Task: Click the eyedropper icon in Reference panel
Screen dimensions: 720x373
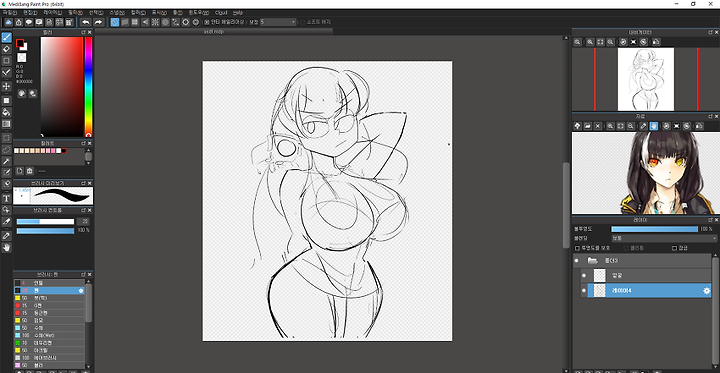Action: click(x=643, y=126)
